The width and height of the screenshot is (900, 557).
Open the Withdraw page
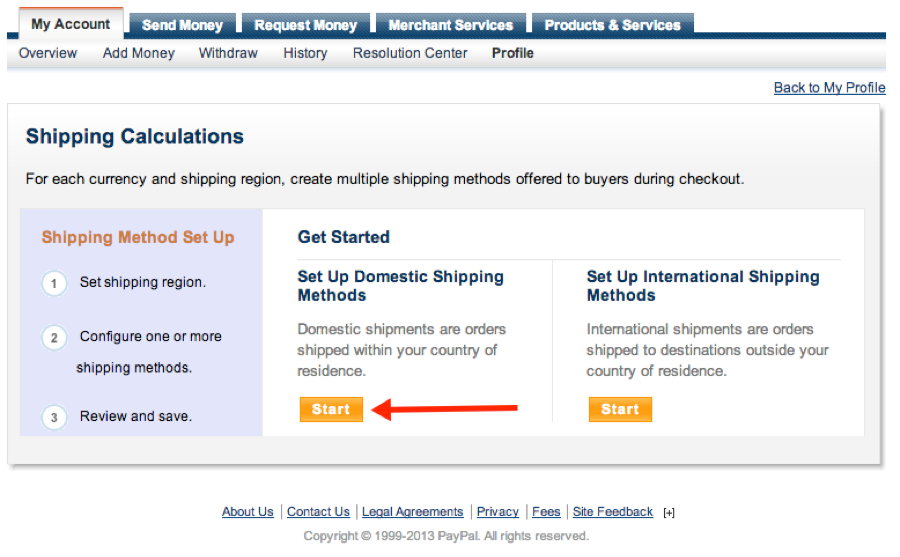point(229,53)
